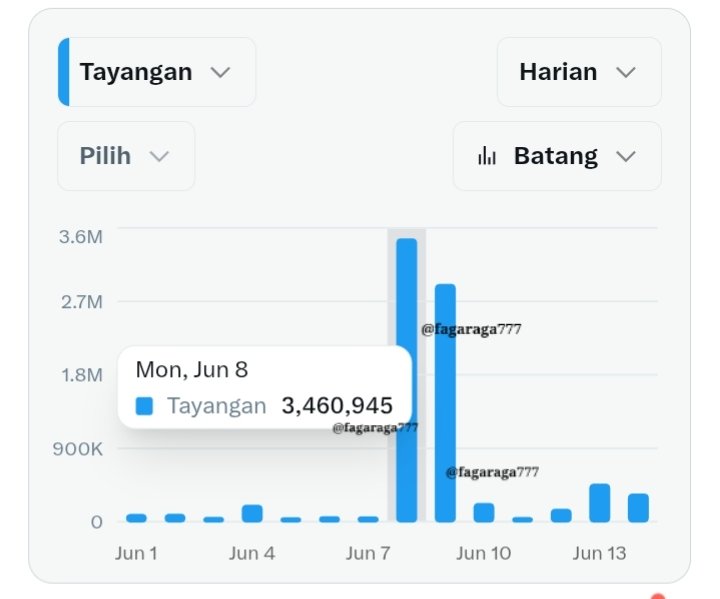Viewport: 720px width, 599px height.
Task: Click the chevron next to Tayangan
Action: pyautogui.click(x=220, y=73)
